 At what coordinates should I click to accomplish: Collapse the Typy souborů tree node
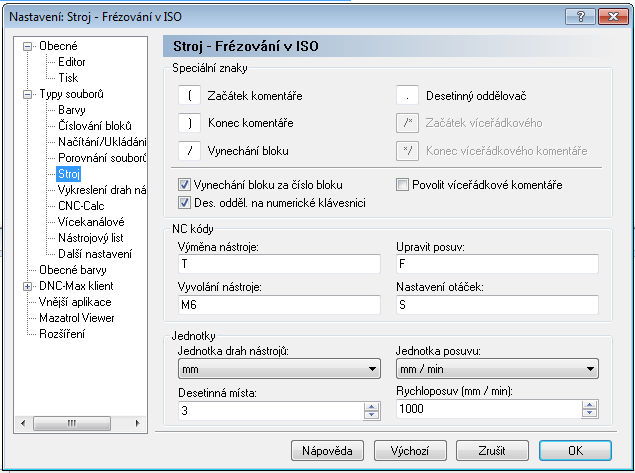coord(27,94)
